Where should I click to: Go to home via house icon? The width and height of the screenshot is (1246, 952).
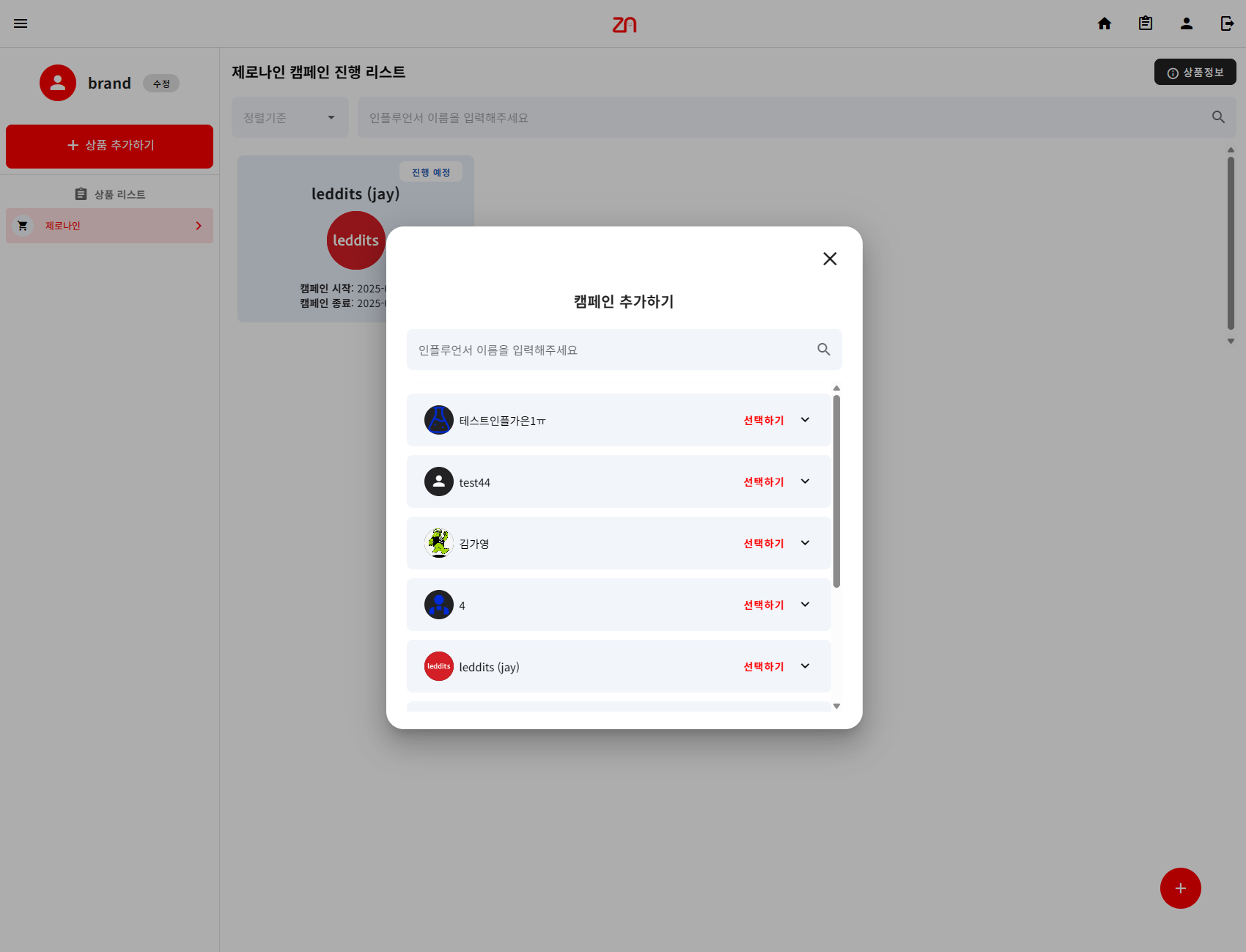[1105, 23]
